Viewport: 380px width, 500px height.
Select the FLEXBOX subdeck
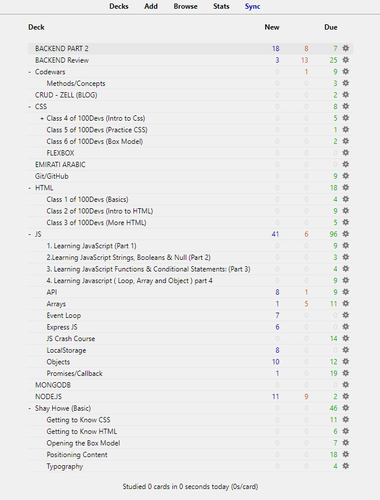coord(60,153)
